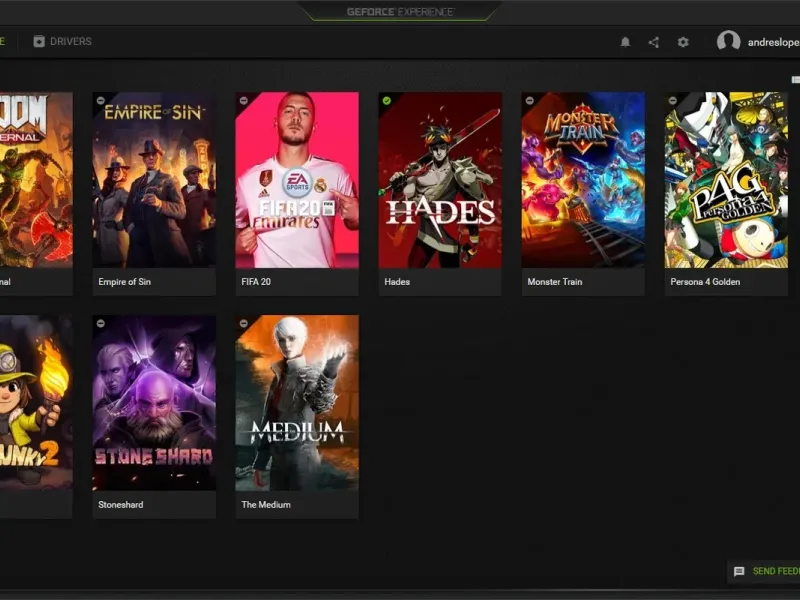Open settings with the gear icon

683,42
